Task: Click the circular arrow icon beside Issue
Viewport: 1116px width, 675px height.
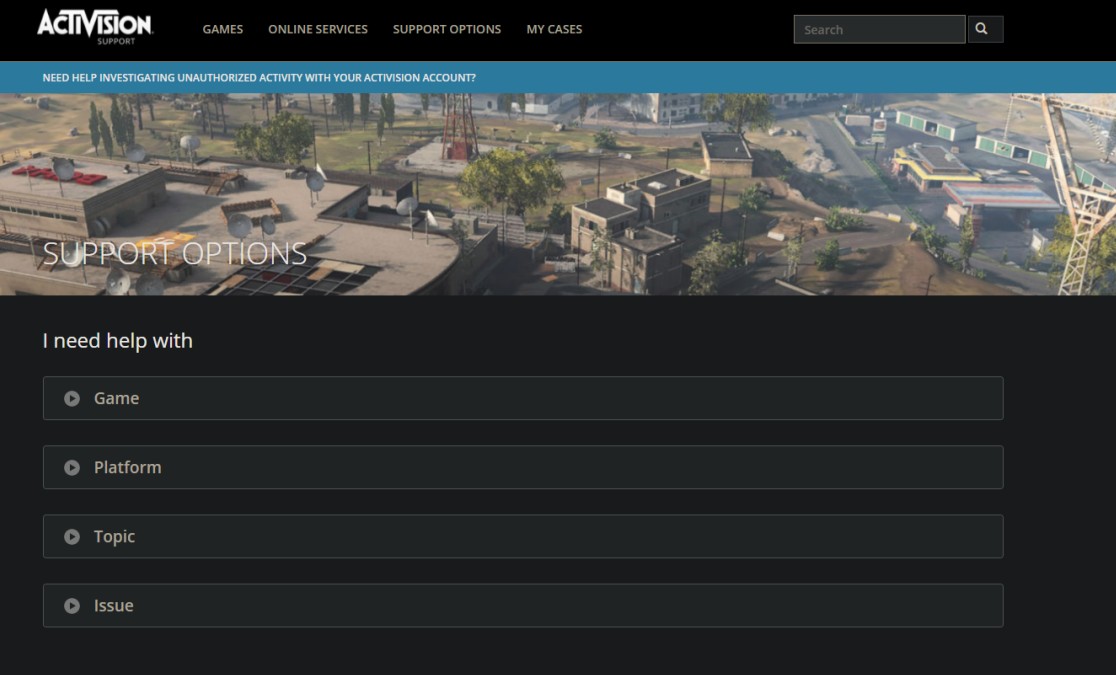Action: tap(72, 605)
